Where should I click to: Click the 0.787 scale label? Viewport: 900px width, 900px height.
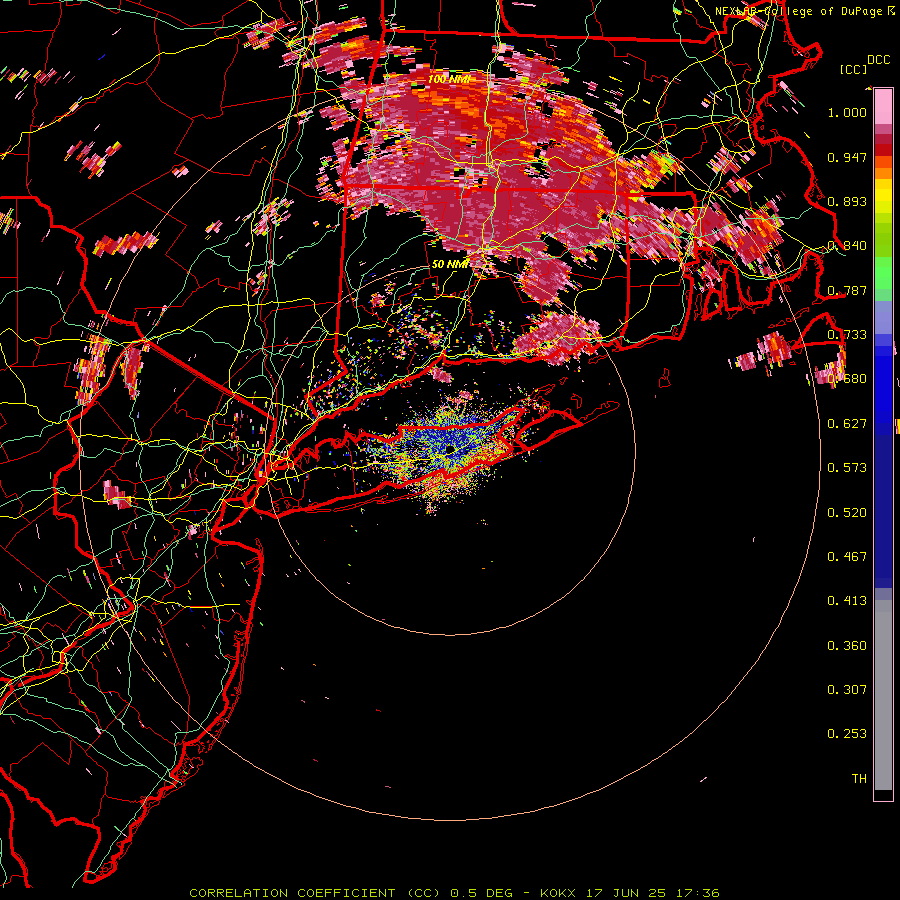click(847, 290)
